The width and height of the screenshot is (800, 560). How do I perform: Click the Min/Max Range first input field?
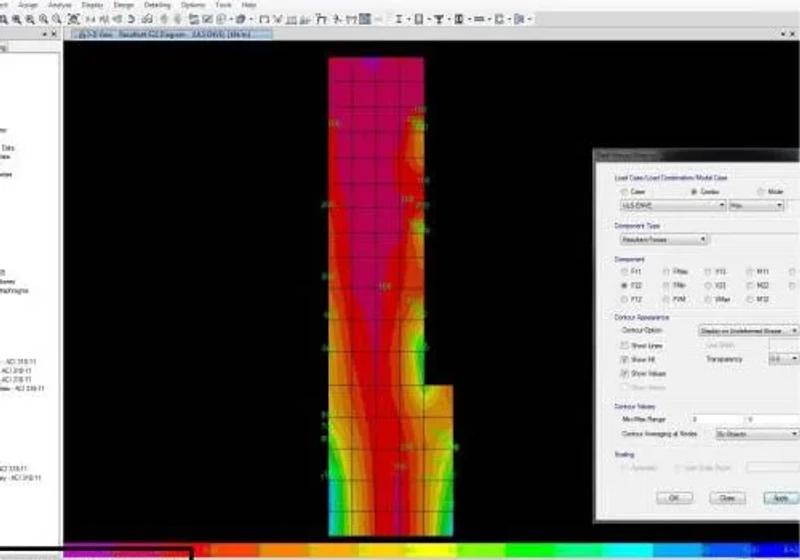[x=717, y=419]
